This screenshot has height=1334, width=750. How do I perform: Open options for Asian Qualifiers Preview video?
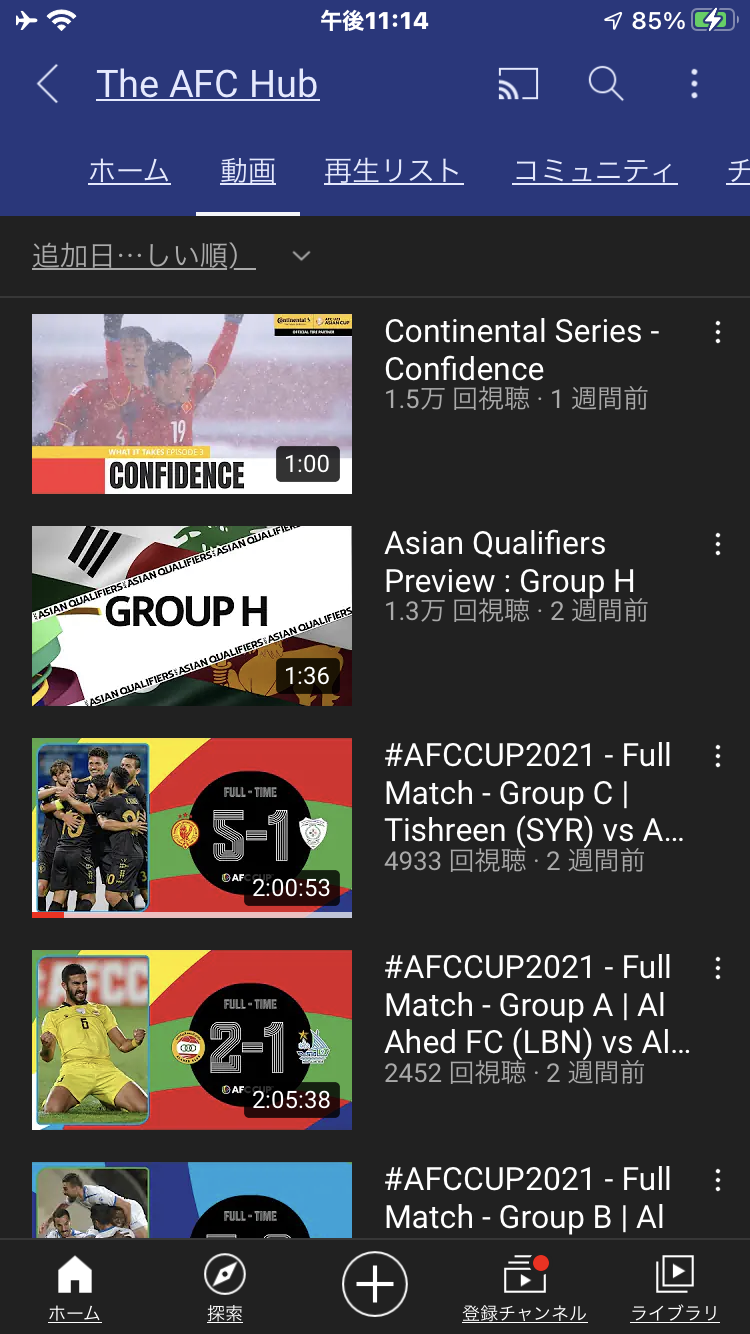pyautogui.click(x=717, y=545)
